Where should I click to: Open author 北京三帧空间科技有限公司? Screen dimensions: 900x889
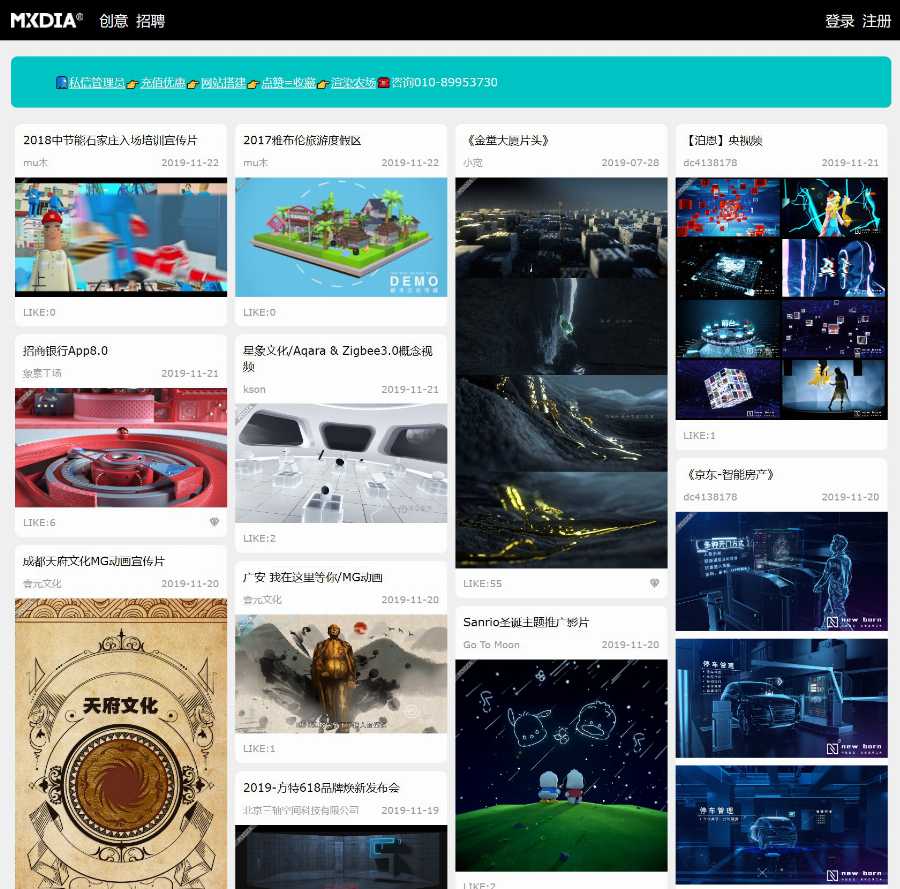pyautogui.click(x=301, y=810)
